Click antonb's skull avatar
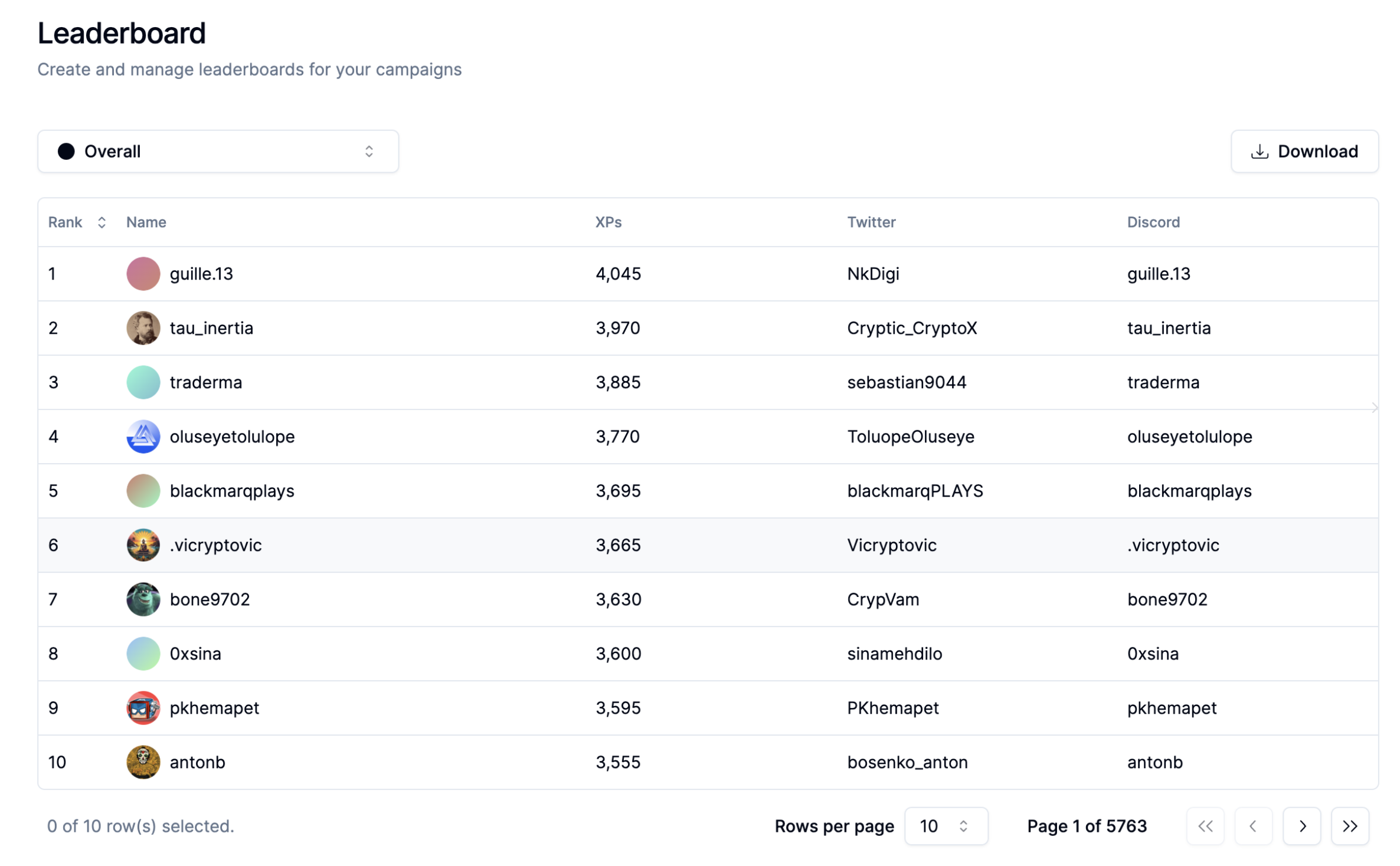 [143, 762]
